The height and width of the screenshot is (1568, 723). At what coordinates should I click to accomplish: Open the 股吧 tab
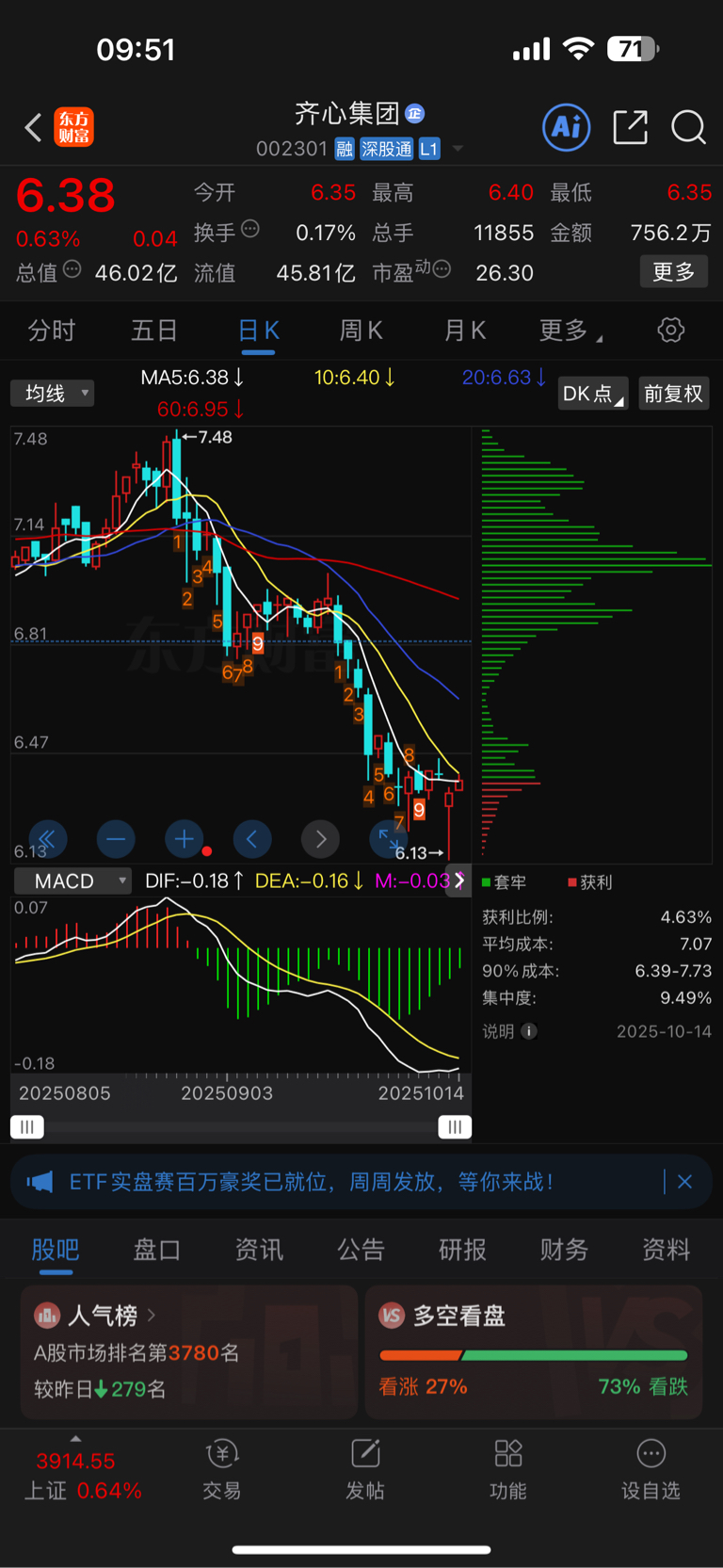click(x=56, y=1250)
